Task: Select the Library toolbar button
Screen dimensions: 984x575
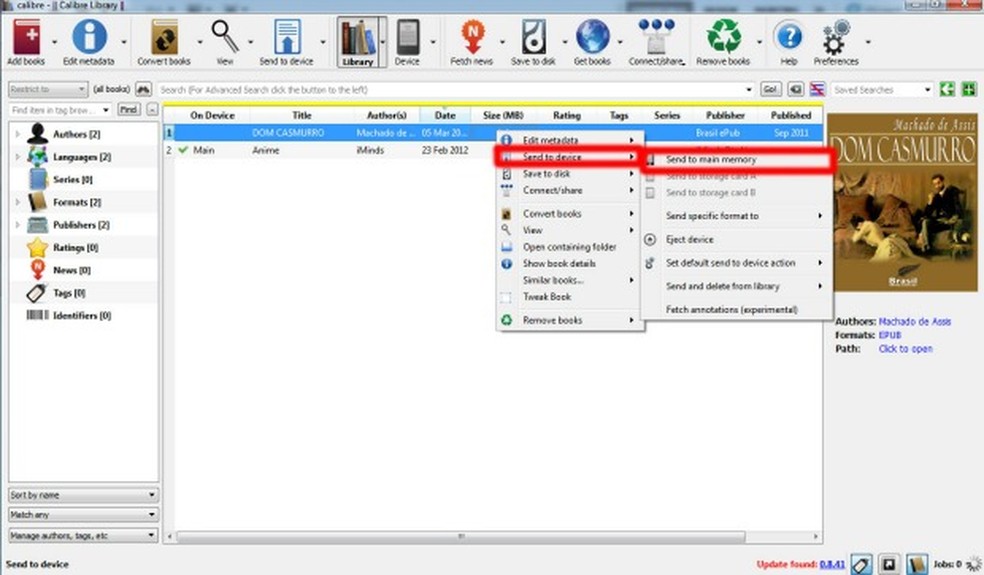Action: [x=358, y=42]
